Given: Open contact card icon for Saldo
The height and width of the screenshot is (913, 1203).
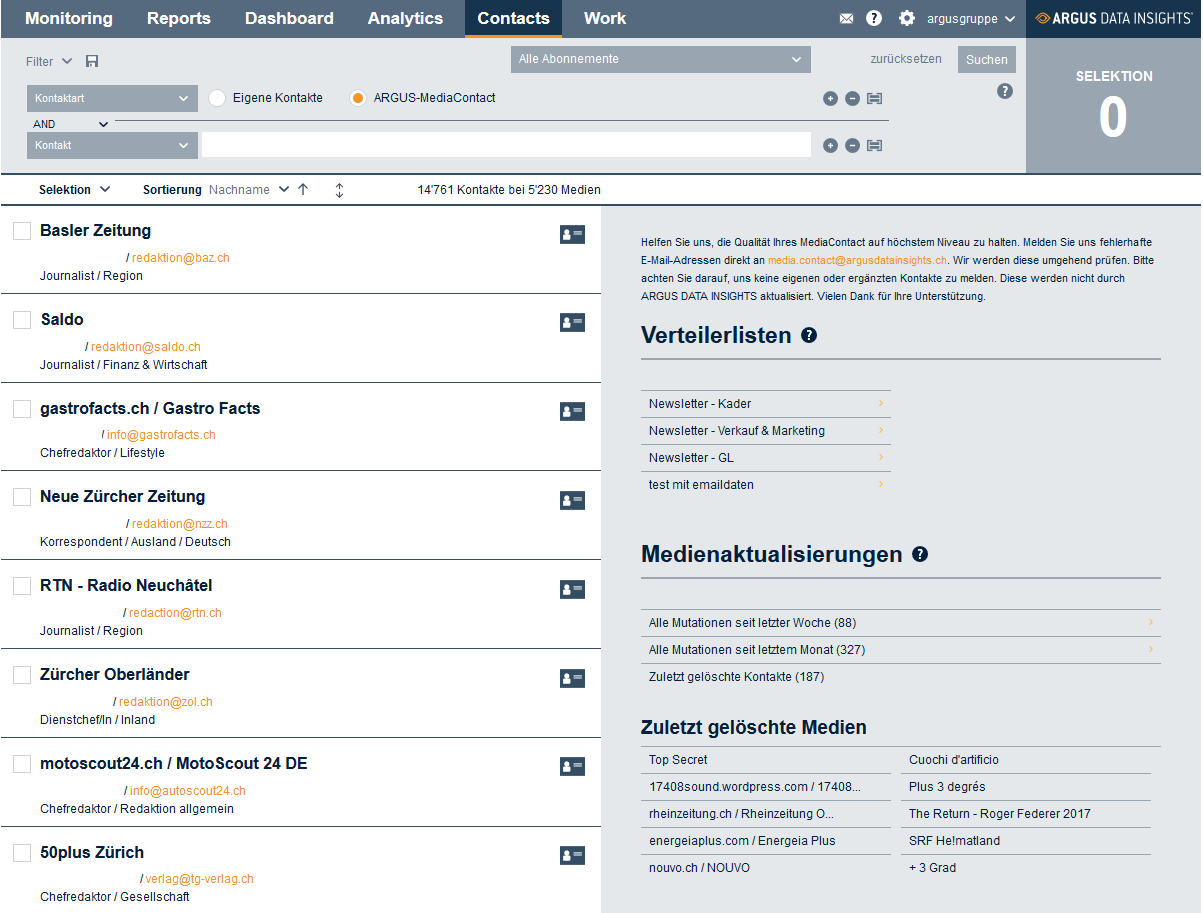Looking at the screenshot, I should [572, 322].
